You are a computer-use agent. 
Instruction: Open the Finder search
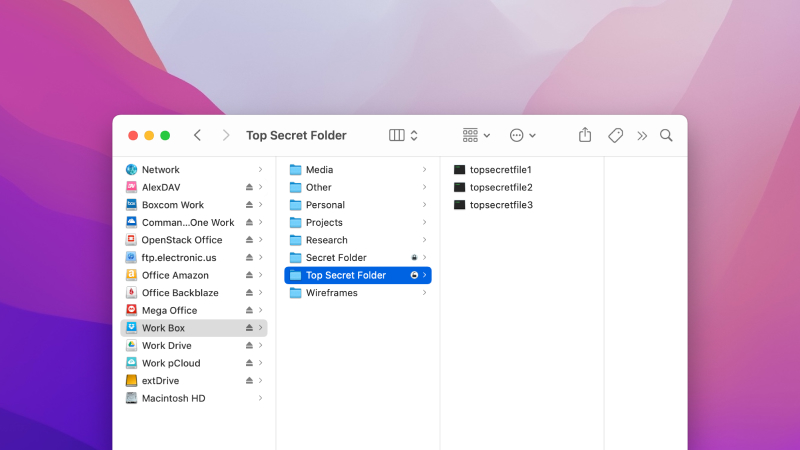[x=666, y=135]
